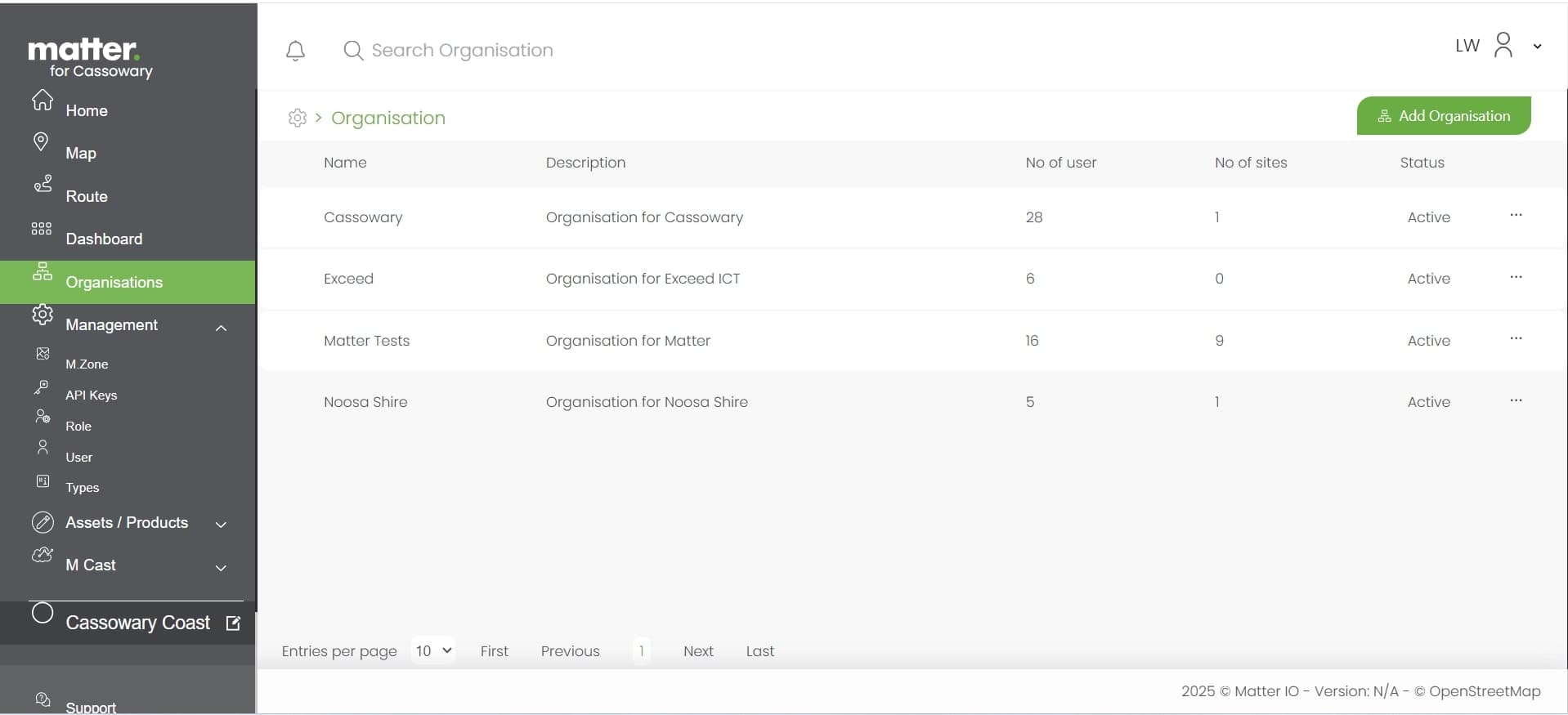The width and height of the screenshot is (1568, 715).
Task: Click the Route icon in sidebar
Action: pos(43,184)
